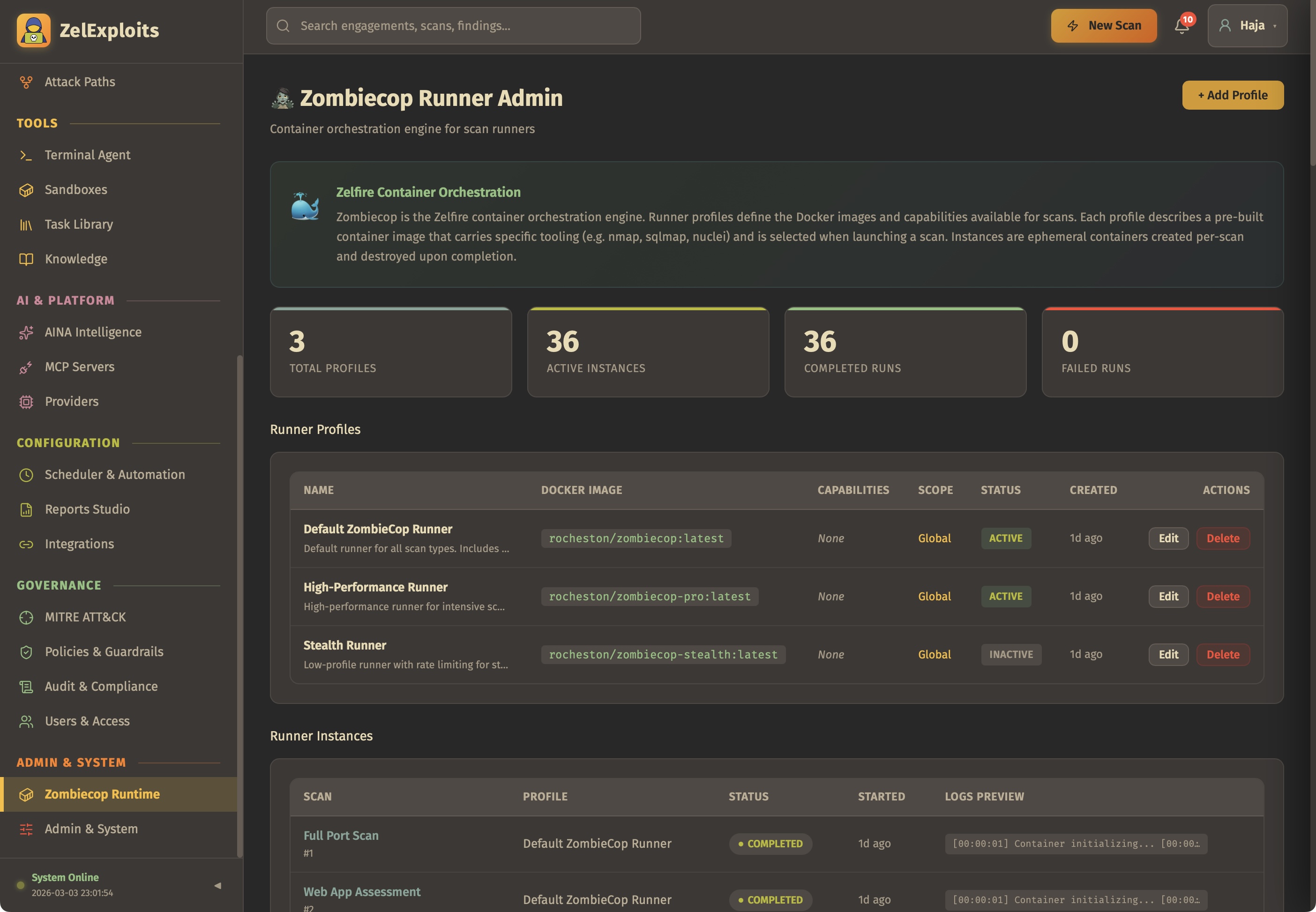This screenshot has width=1316, height=912.
Task: Focus the search engagements input field
Action: (453, 26)
